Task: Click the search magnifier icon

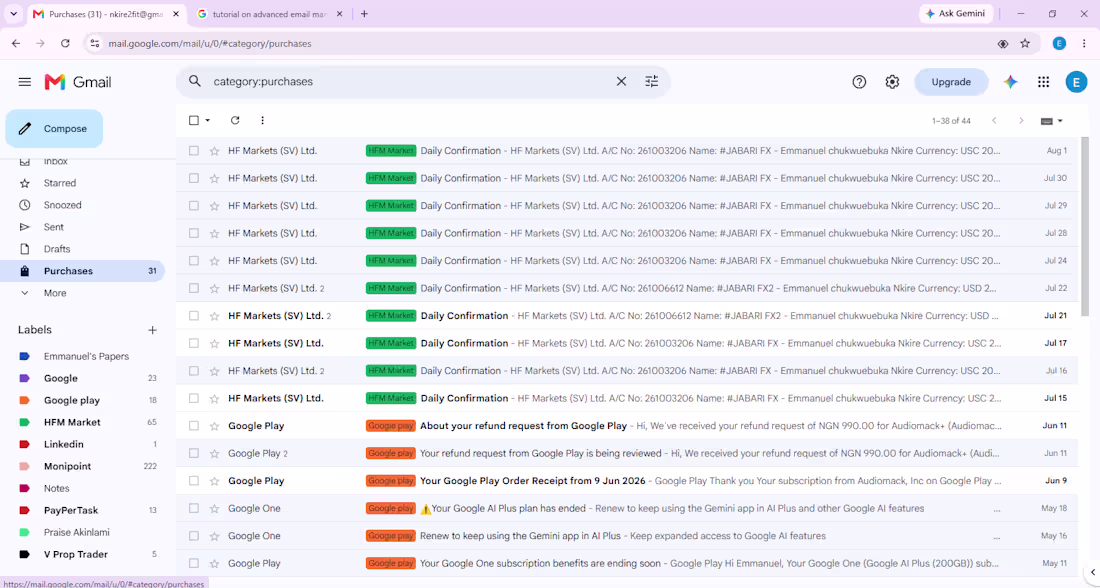Action: coord(195,81)
